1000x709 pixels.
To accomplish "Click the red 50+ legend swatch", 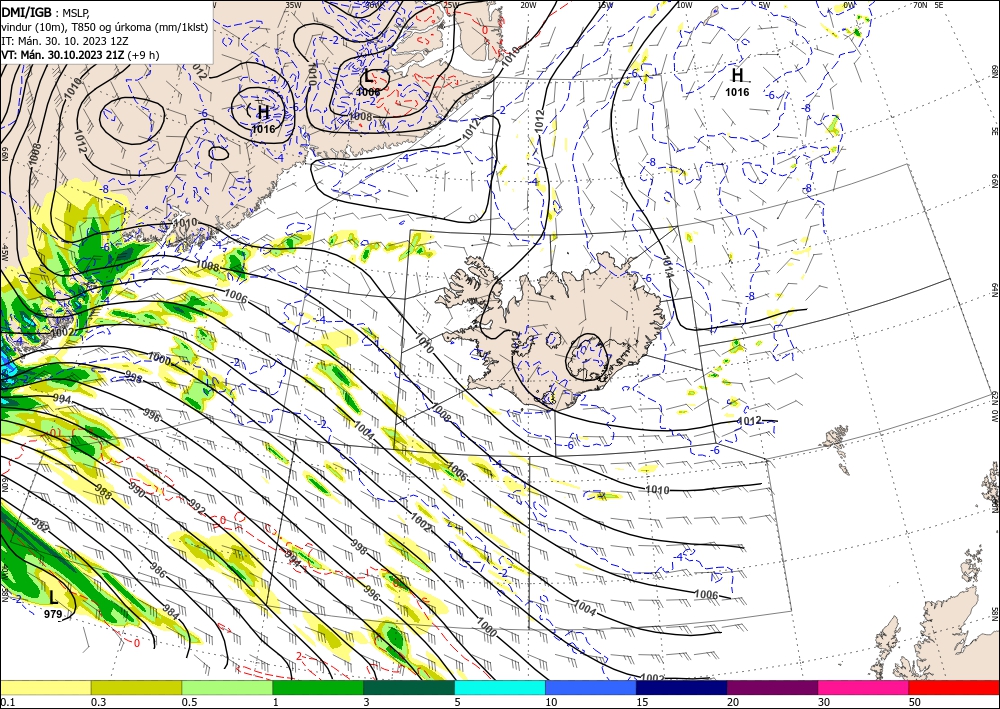I will [954, 687].
